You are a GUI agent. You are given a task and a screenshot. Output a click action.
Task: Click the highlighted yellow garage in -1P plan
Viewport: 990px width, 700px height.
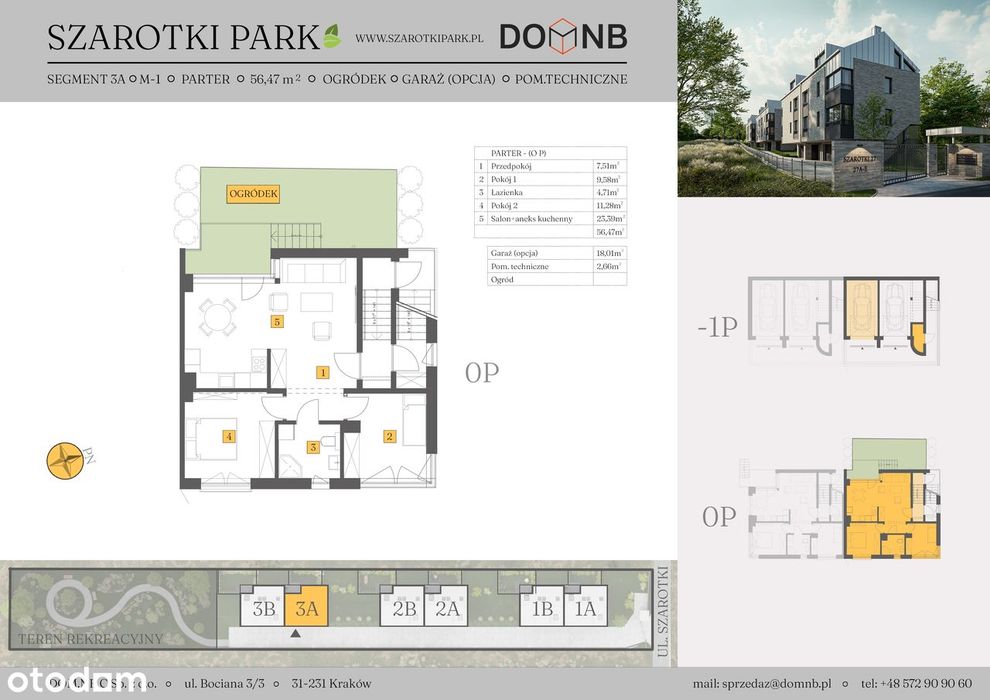click(861, 309)
